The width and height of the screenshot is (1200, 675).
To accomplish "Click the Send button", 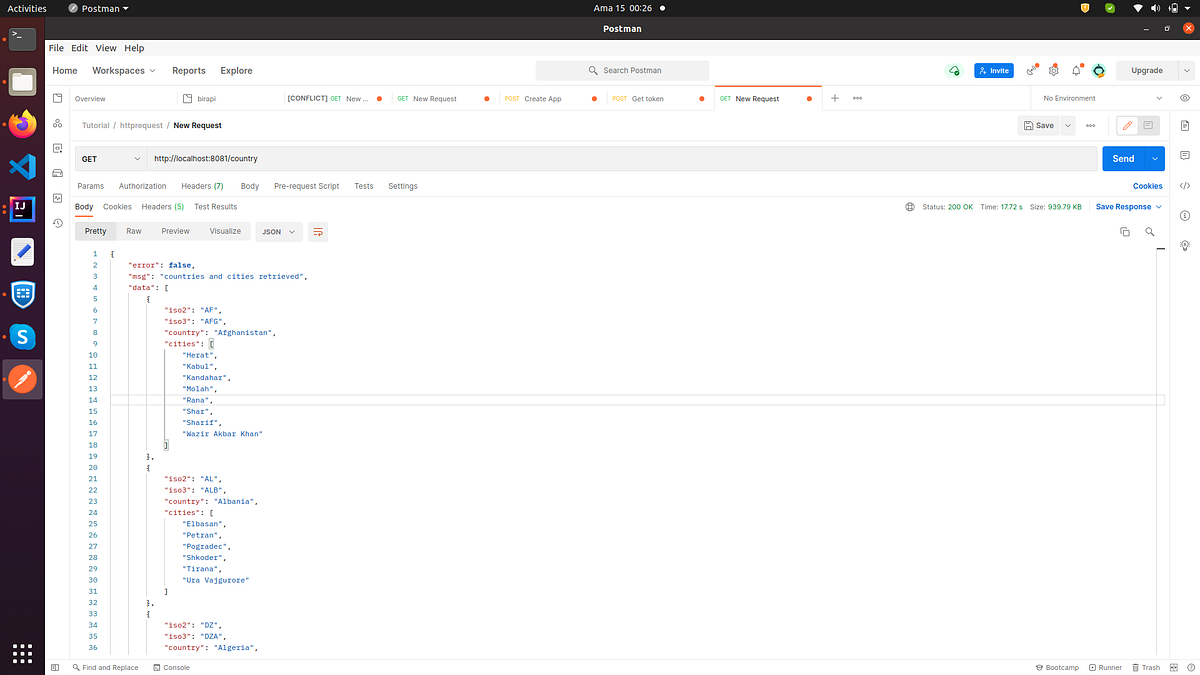I will tap(1122, 158).
